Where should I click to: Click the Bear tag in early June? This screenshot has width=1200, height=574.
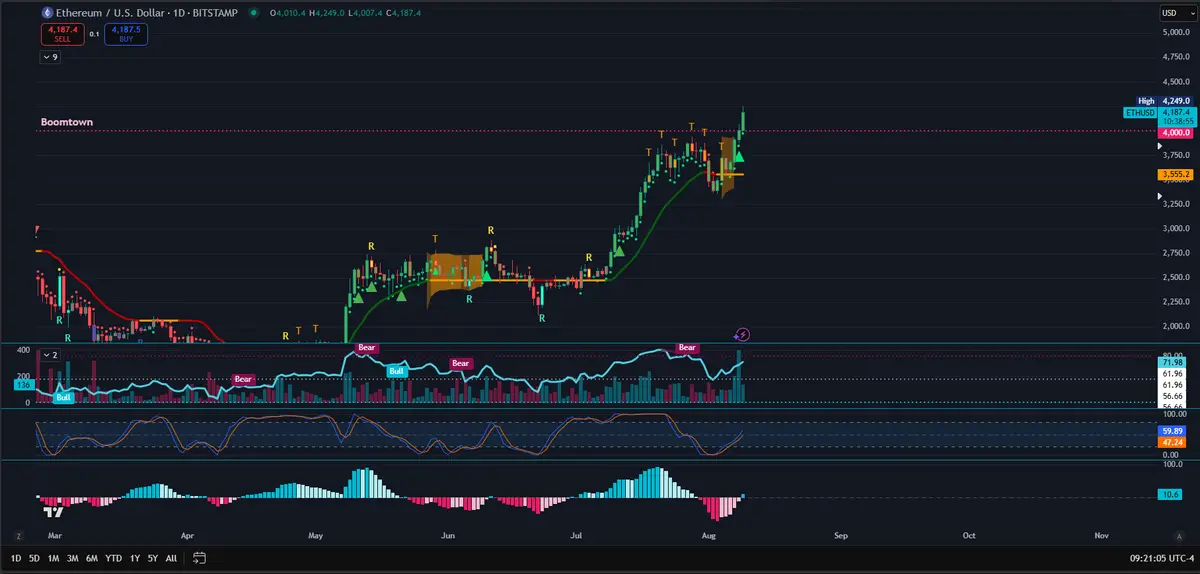pos(460,363)
